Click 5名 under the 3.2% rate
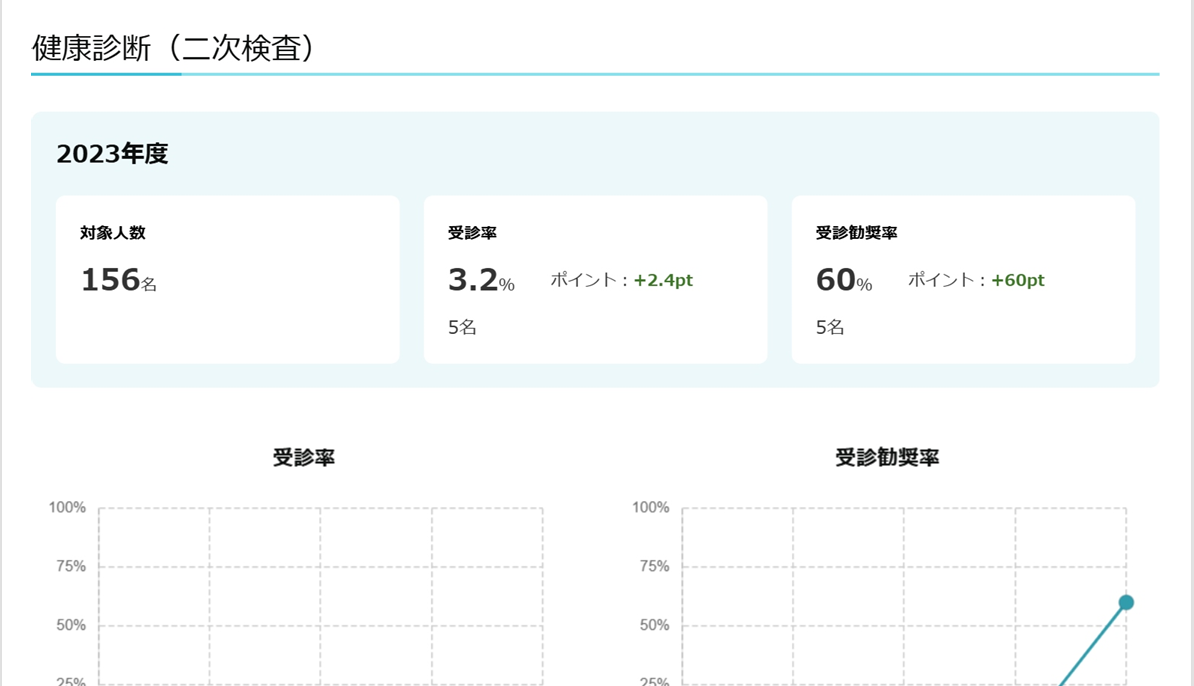 [462, 327]
